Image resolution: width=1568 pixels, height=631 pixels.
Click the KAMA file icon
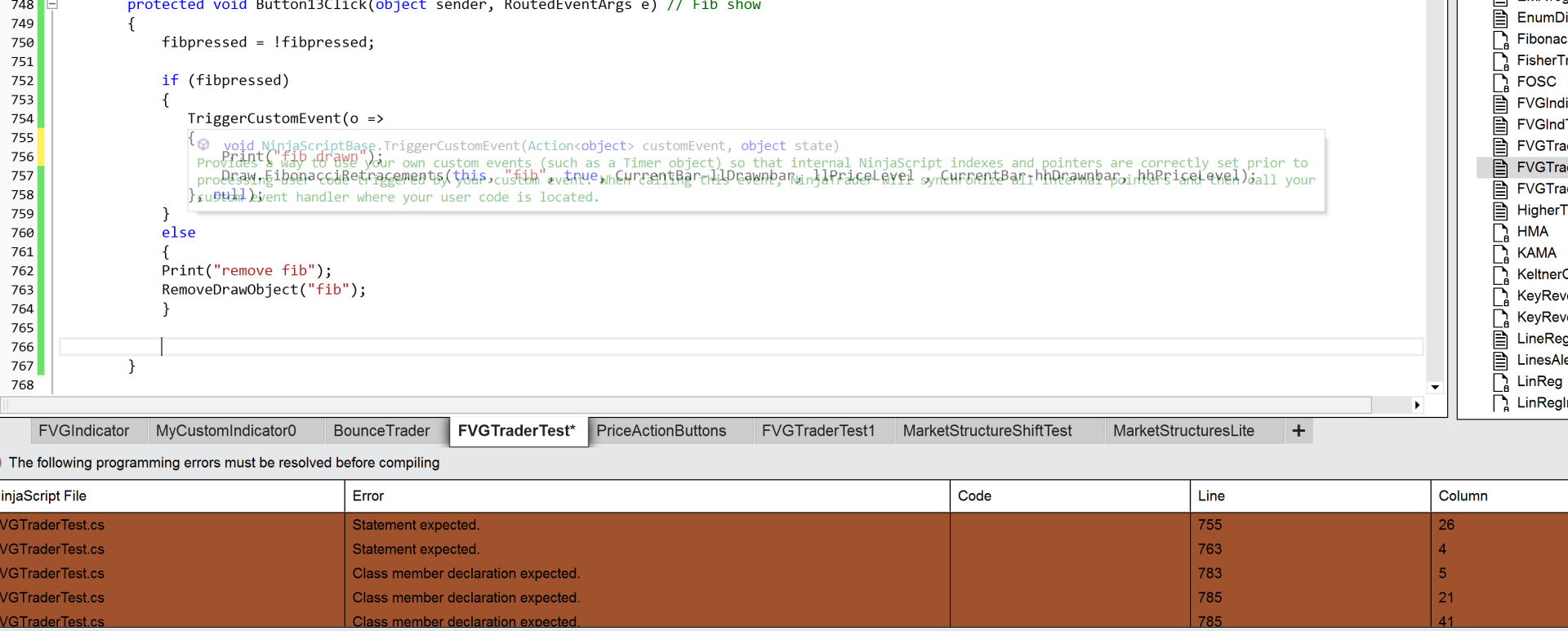click(x=1500, y=253)
